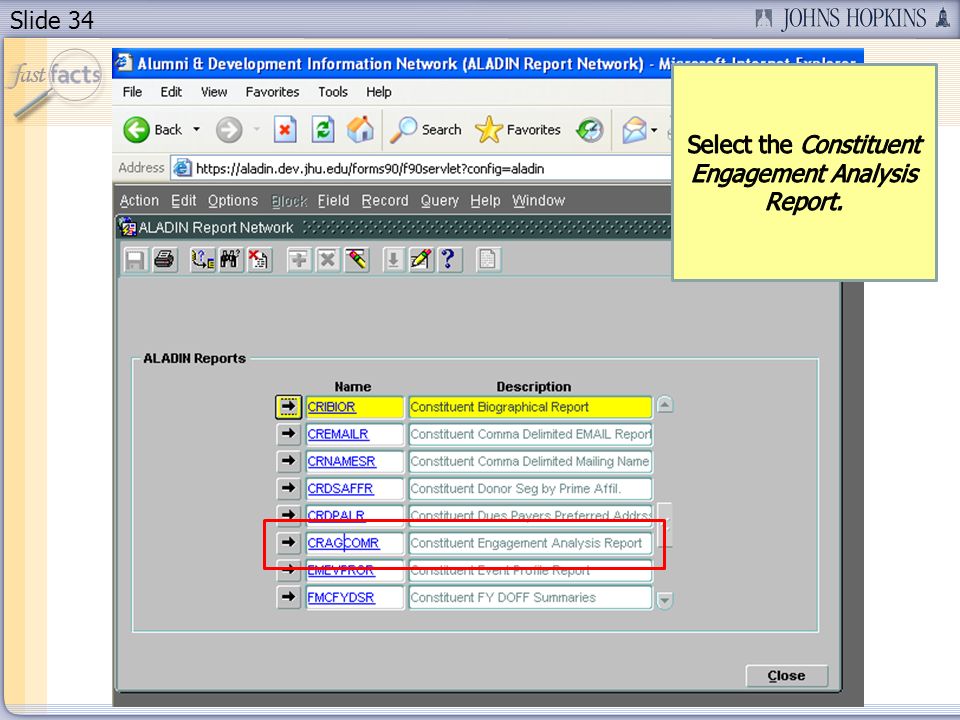Click the Constituent Biographical Report description field
Screen dimensions: 960x720
click(x=530, y=407)
